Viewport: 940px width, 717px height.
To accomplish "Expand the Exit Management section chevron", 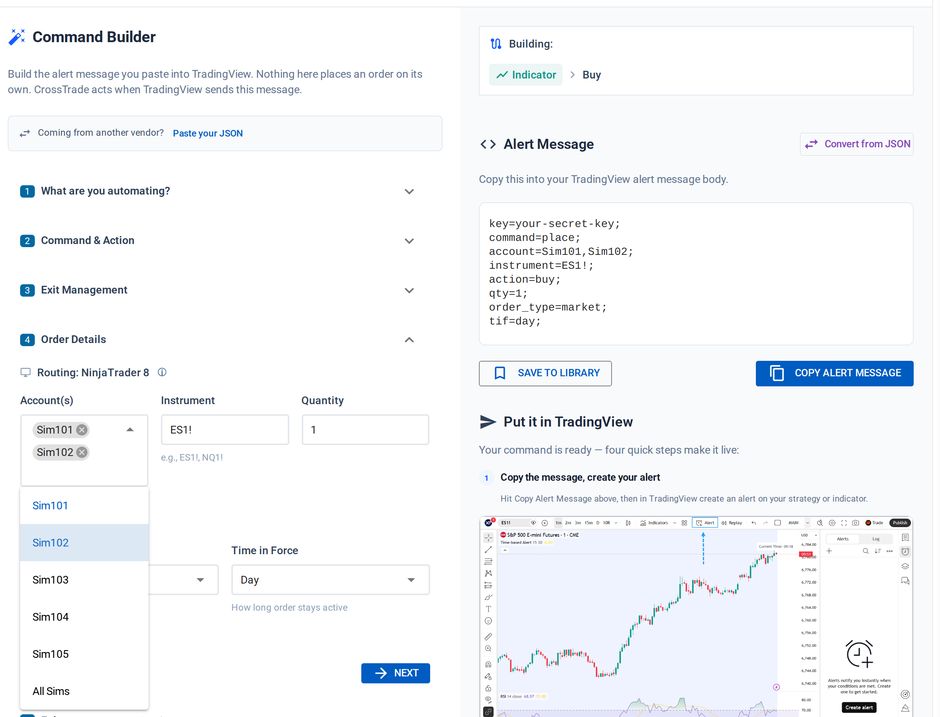I will click(409, 290).
